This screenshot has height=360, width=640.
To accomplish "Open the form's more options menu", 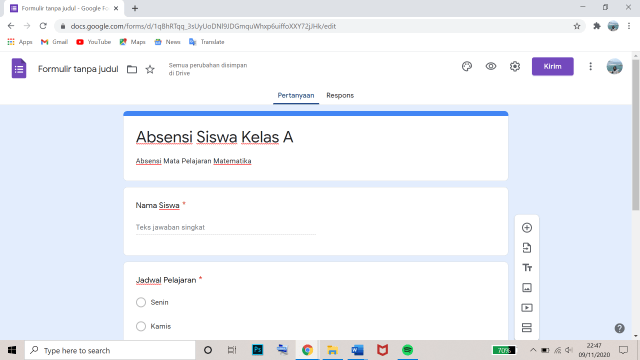I will pyautogui.click(x=590, y=67).
